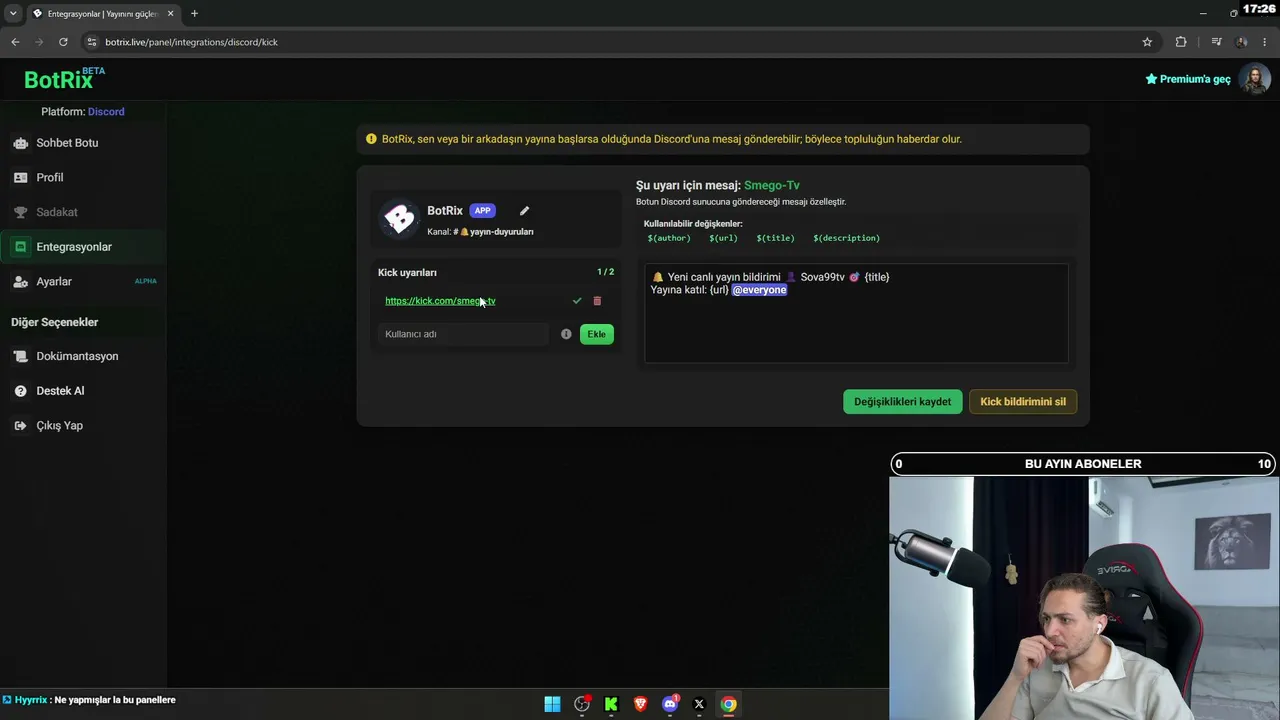Screen dimensions: 1280x720
Task: Open the Chrome profile avatar
Action: coord(1241,42)
